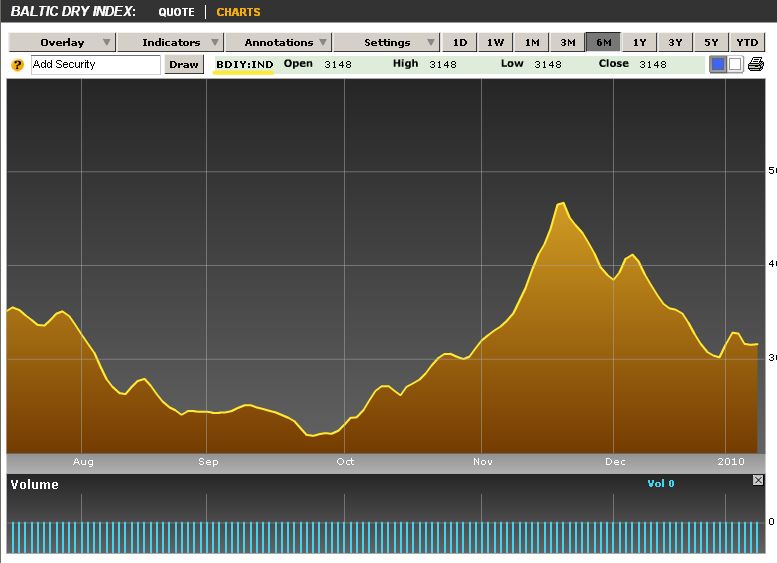Image resolution: width=777 pixels, height=563 pixels.
Task: Click the BDIY:IND ticker label
Action: point(245,64)
